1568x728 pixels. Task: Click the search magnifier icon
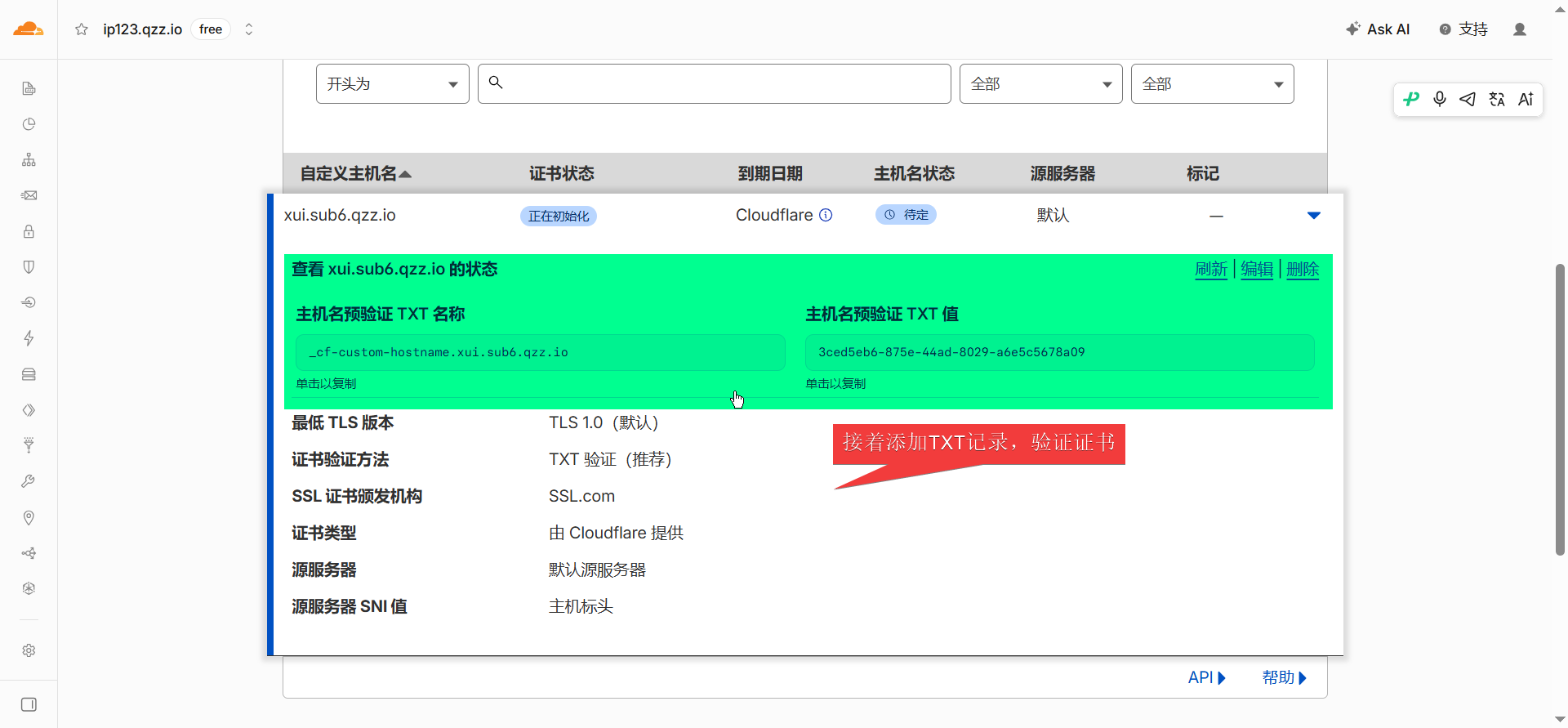(496, 83)
